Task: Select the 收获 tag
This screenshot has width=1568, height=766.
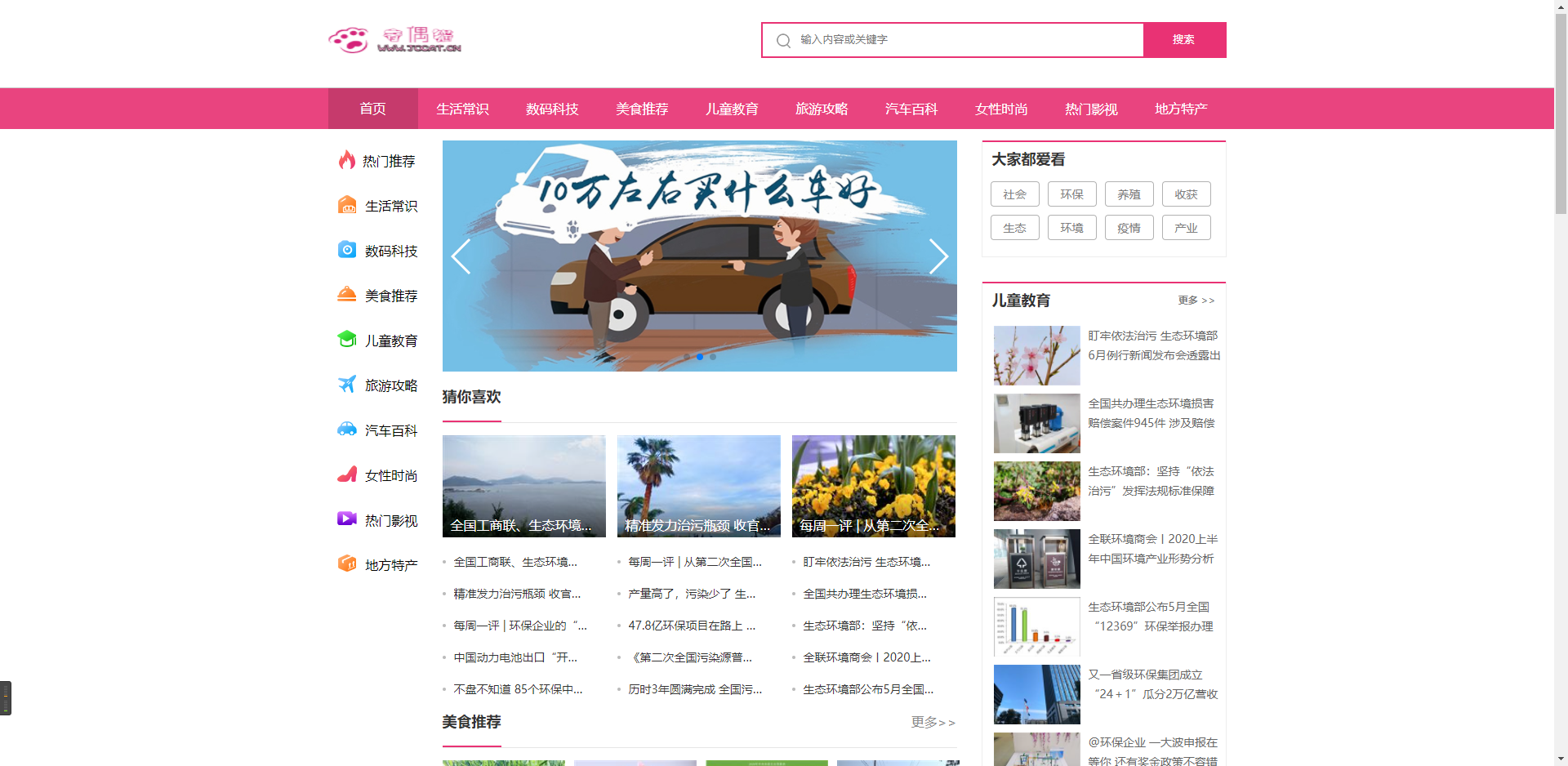Action: 1187,194
